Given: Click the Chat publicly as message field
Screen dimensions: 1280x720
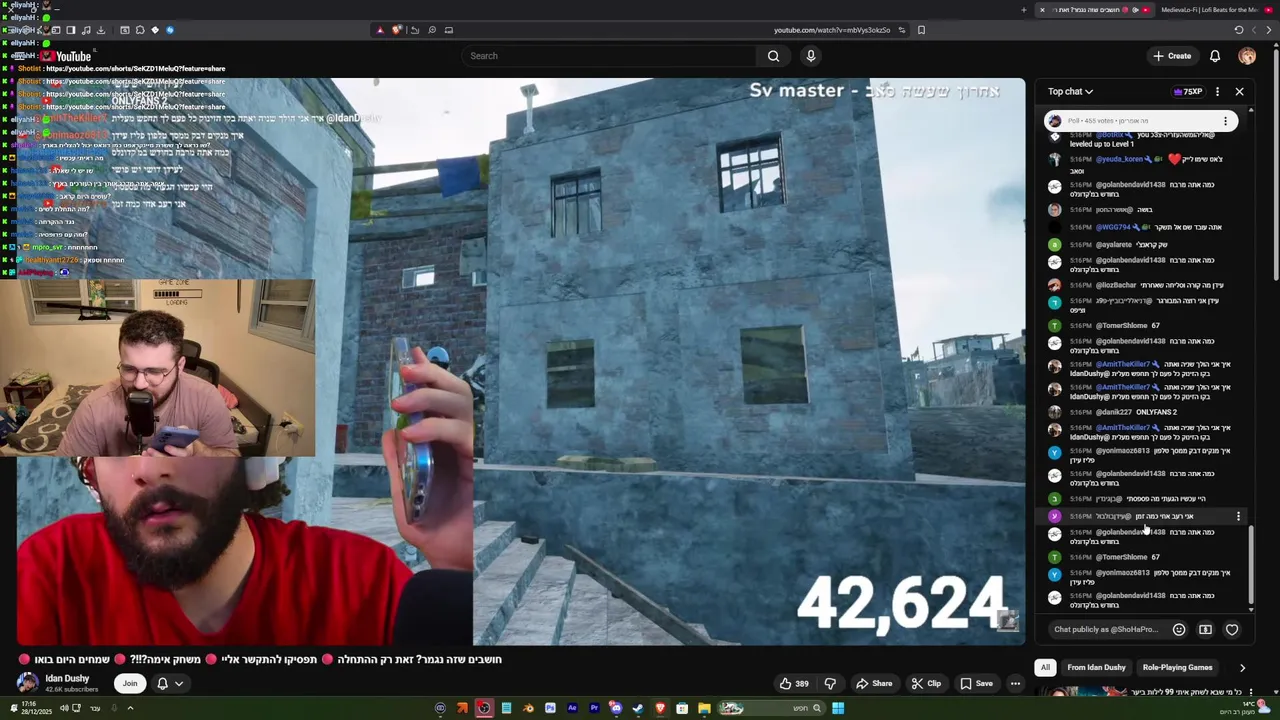Looking at the screenshot, I should click(x=1105, y=630).
